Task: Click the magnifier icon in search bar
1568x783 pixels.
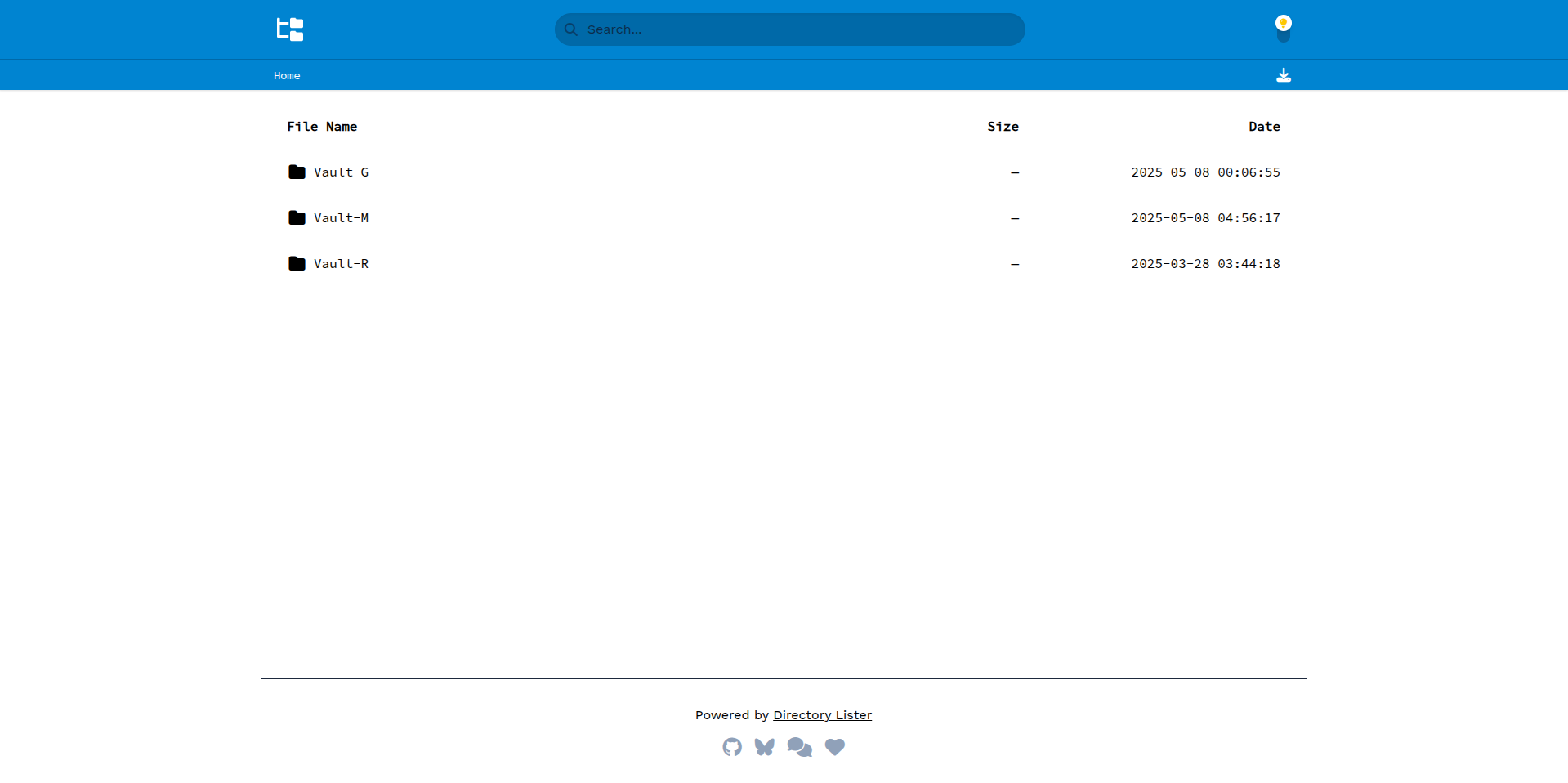Action: [571, 29]
